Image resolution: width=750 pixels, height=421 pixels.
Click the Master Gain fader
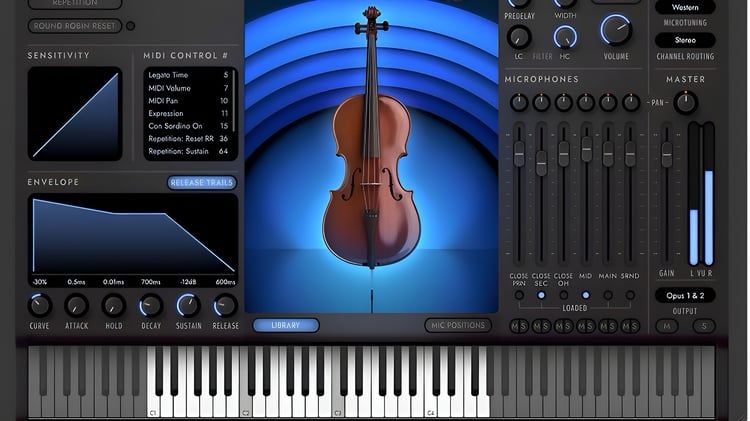pos(667,154)
